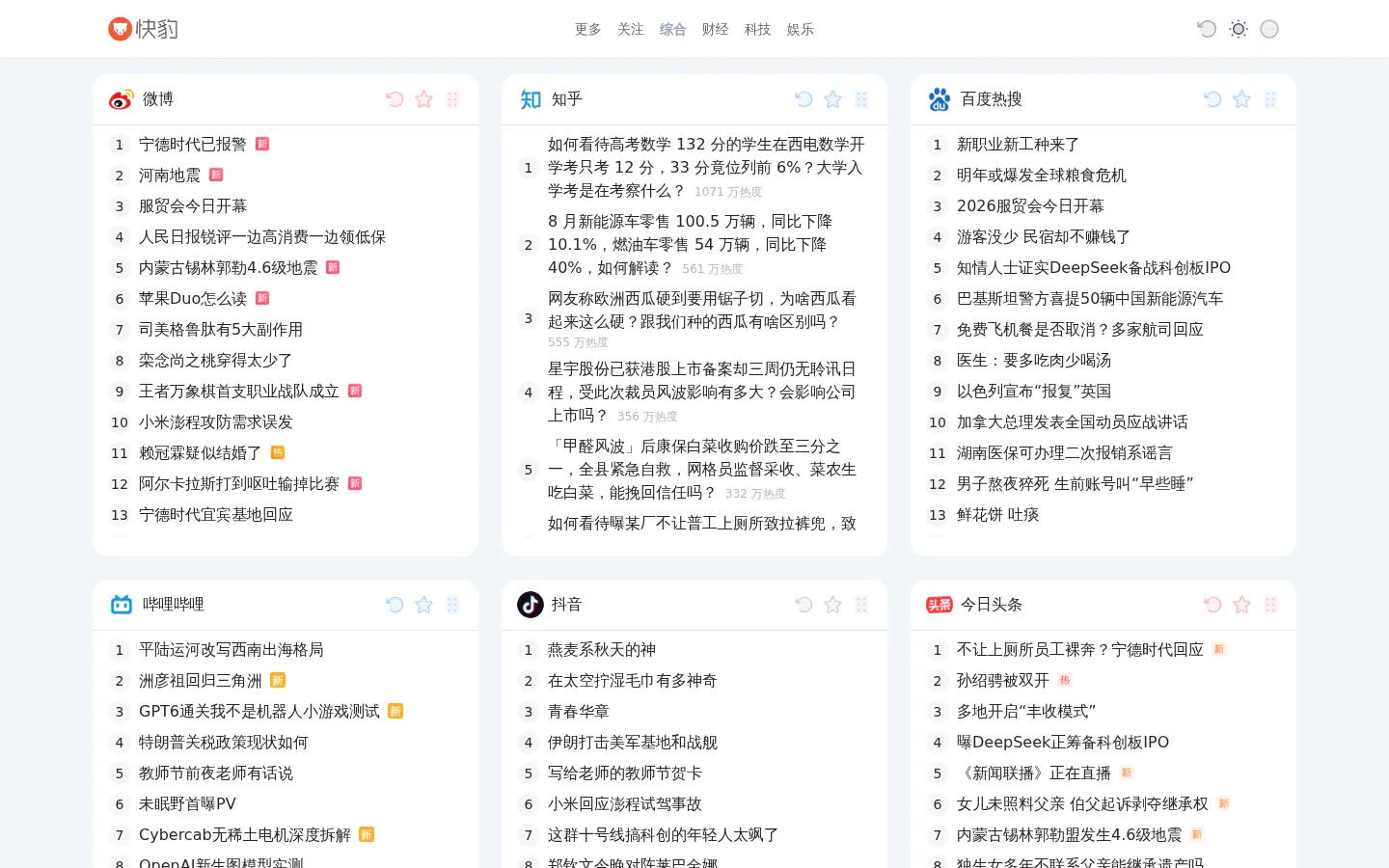This screenshot has height=868, width=1389.
Task: Open Weibo topic 宁德时代已报警
Action: tap(193, 145)
